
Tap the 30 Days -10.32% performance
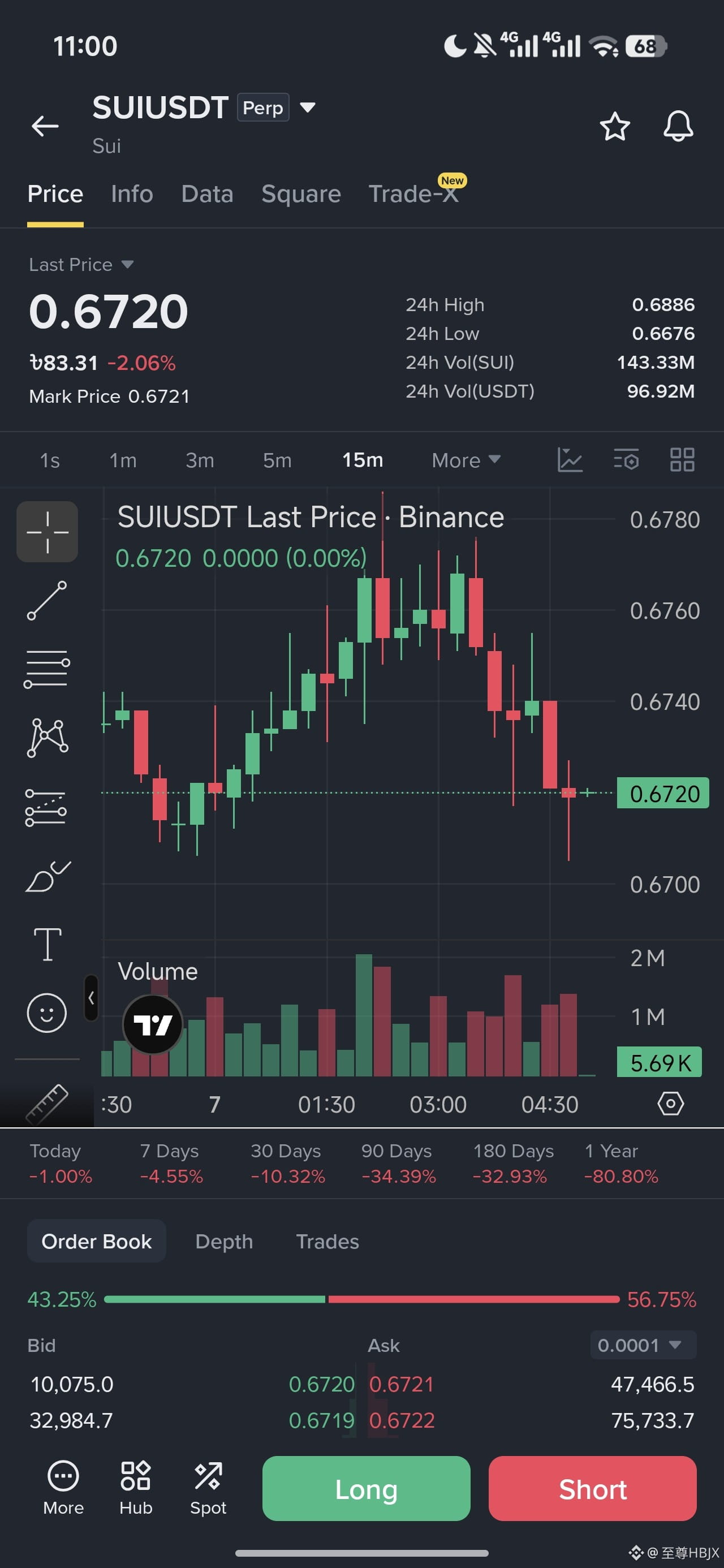point(287,1163)
